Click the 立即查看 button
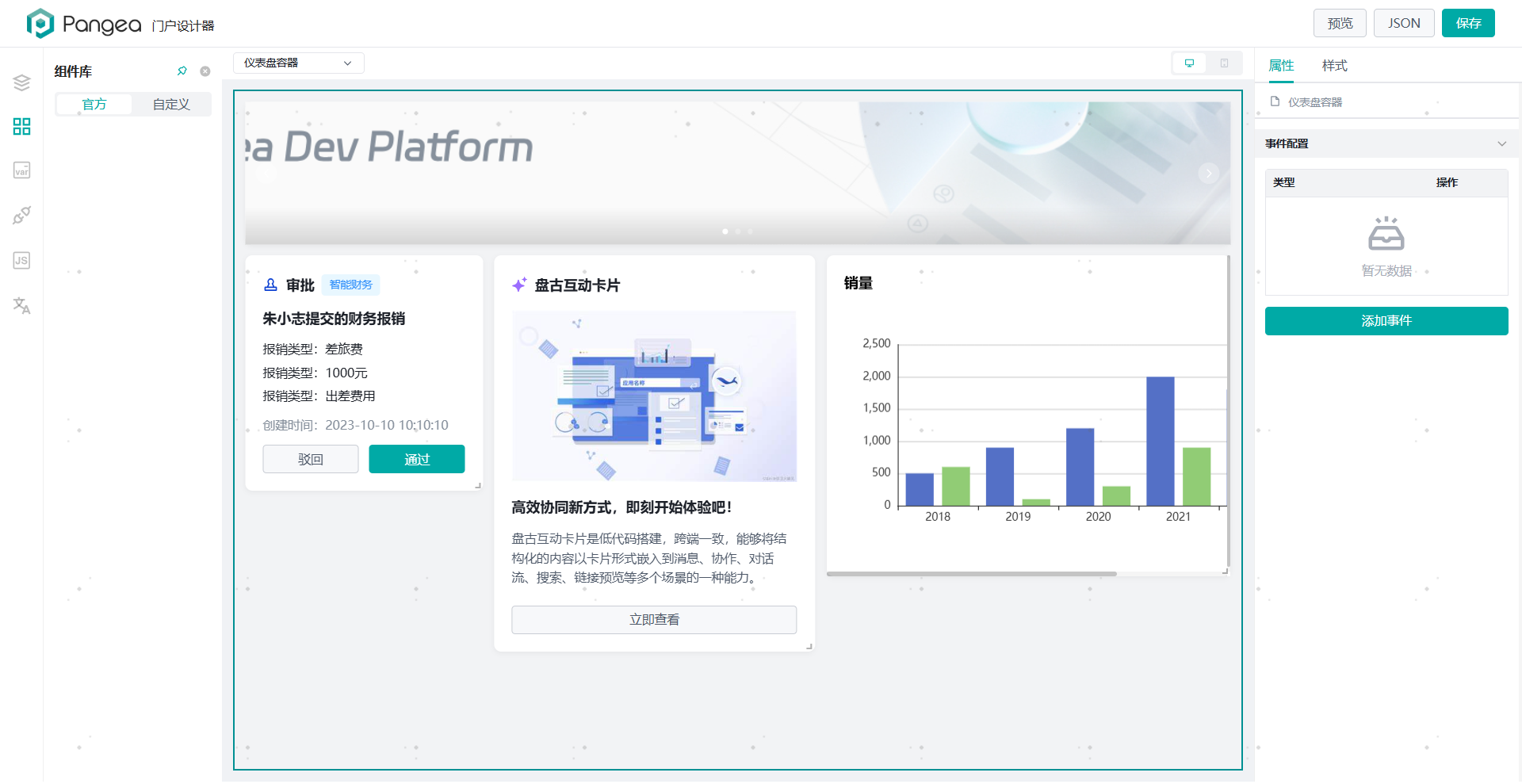The image size is (1522, 784). point(654,620)
